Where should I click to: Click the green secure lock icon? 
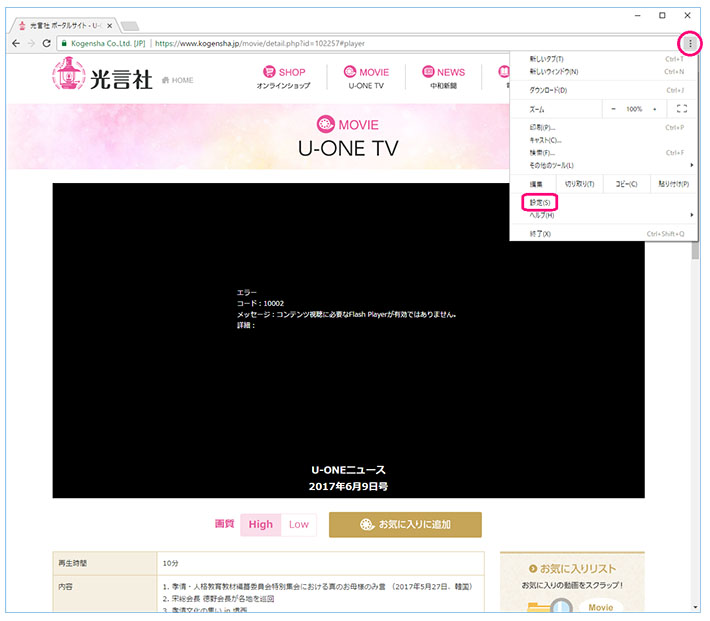click(x=64, y=43)
